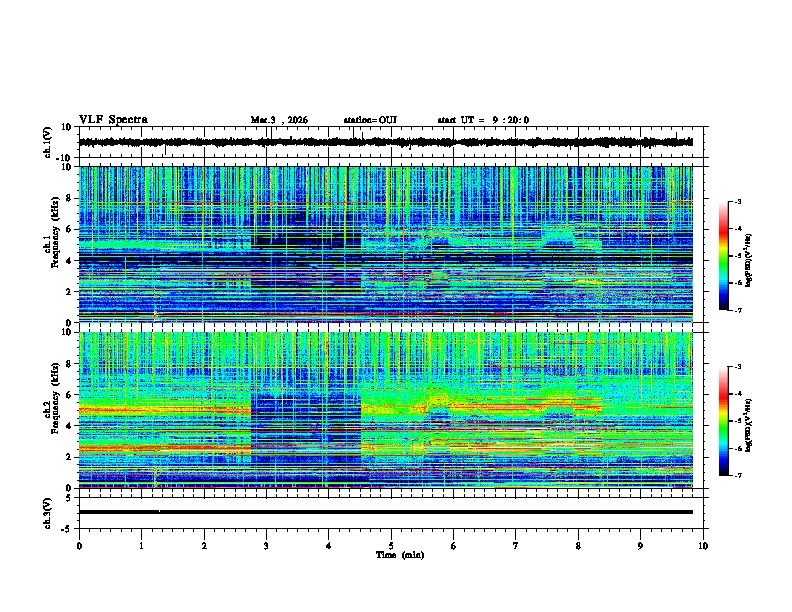The width and height of the screenshot is (792, 612).
Task: Click the ch.1 spectrogram color scale bar
Action: click(723, 256)
